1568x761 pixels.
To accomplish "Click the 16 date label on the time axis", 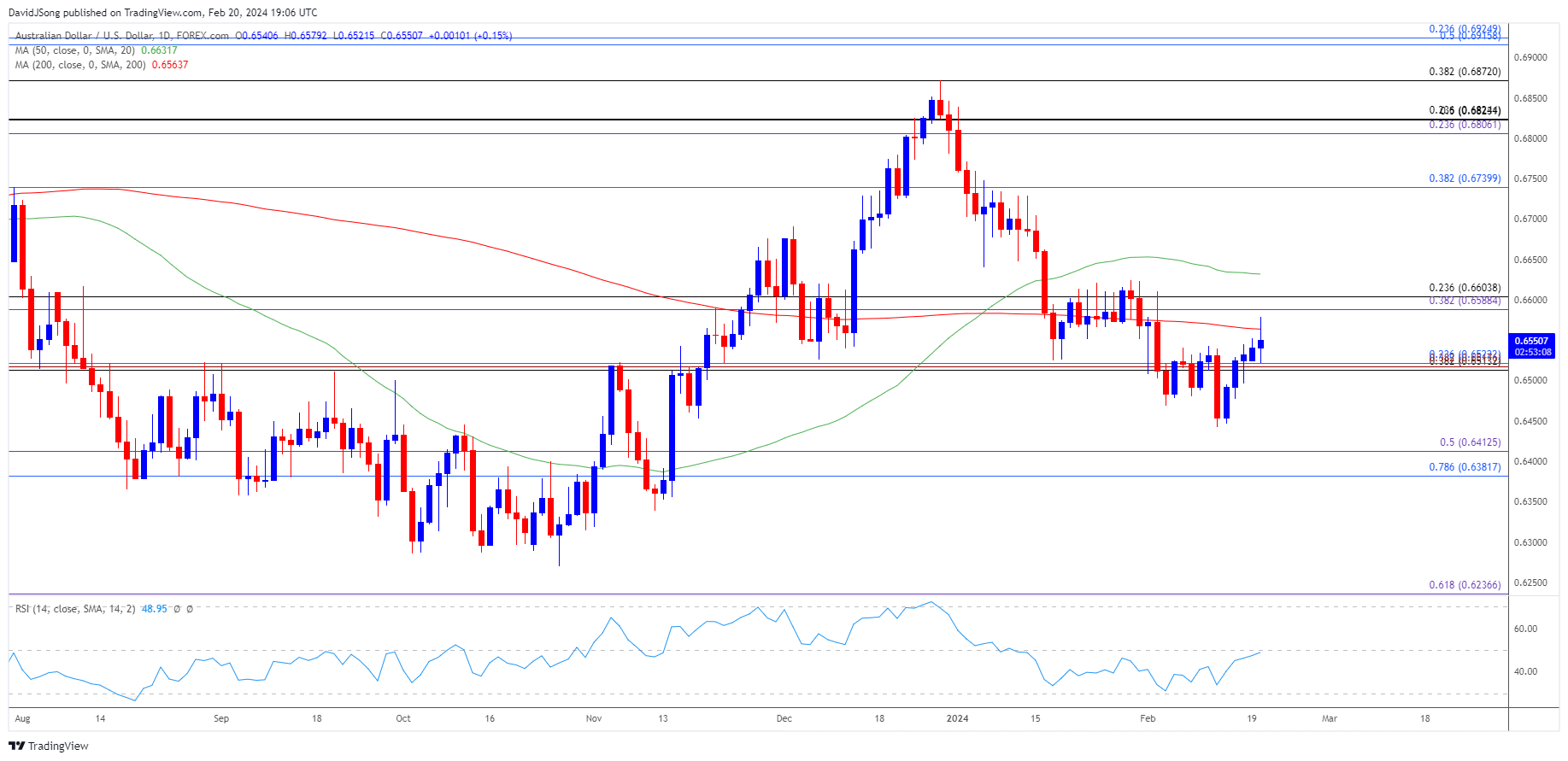I will click(490, 718).
